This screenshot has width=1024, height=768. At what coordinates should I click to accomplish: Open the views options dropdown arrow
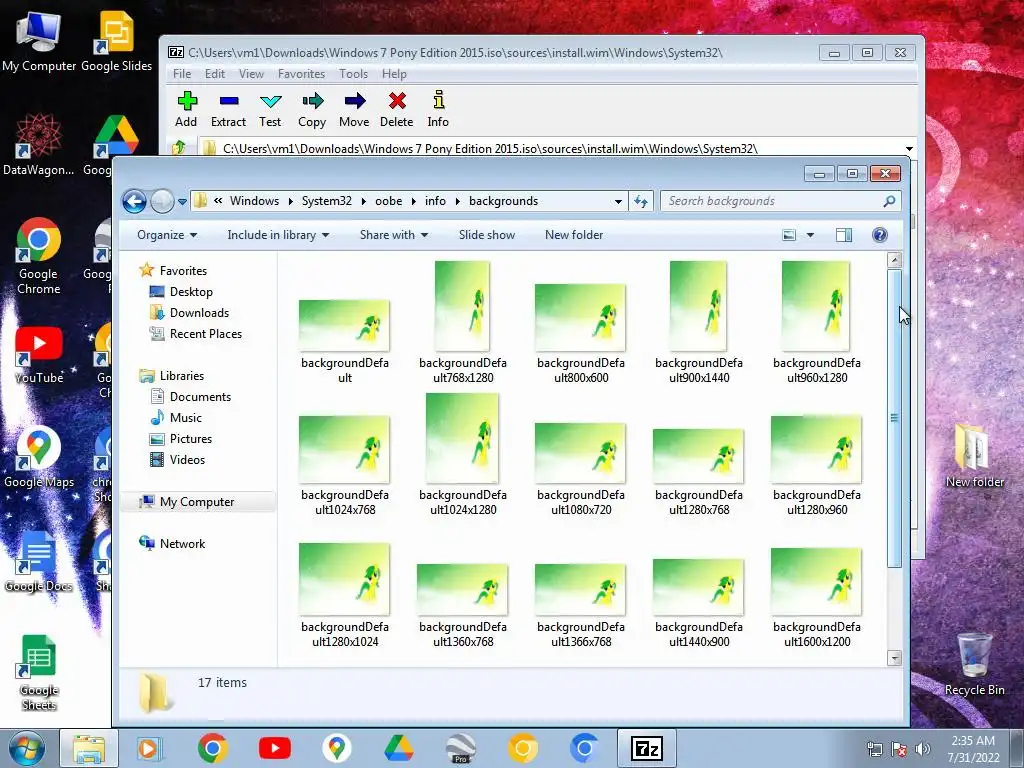click(810, 235)
